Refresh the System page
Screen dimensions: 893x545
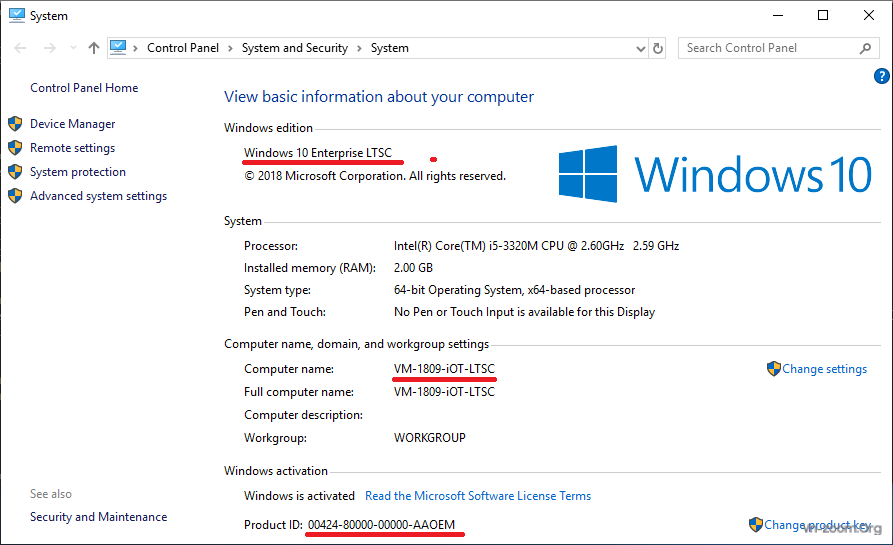pos(658,48)
